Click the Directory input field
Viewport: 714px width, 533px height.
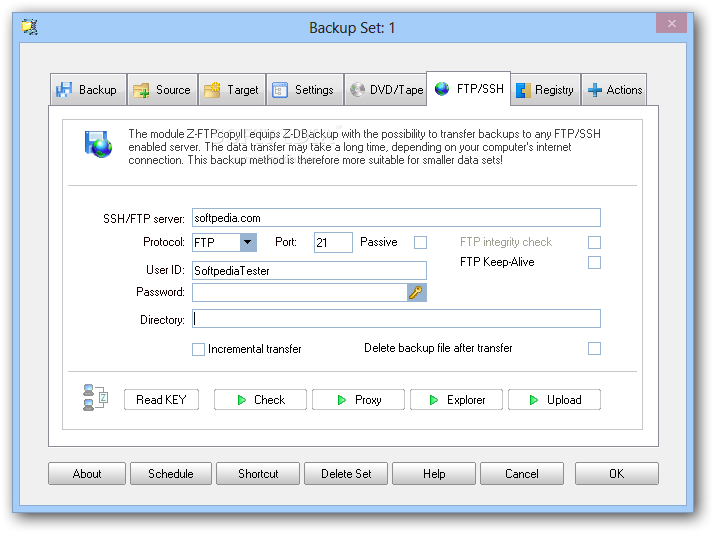(x=396, y=319)
